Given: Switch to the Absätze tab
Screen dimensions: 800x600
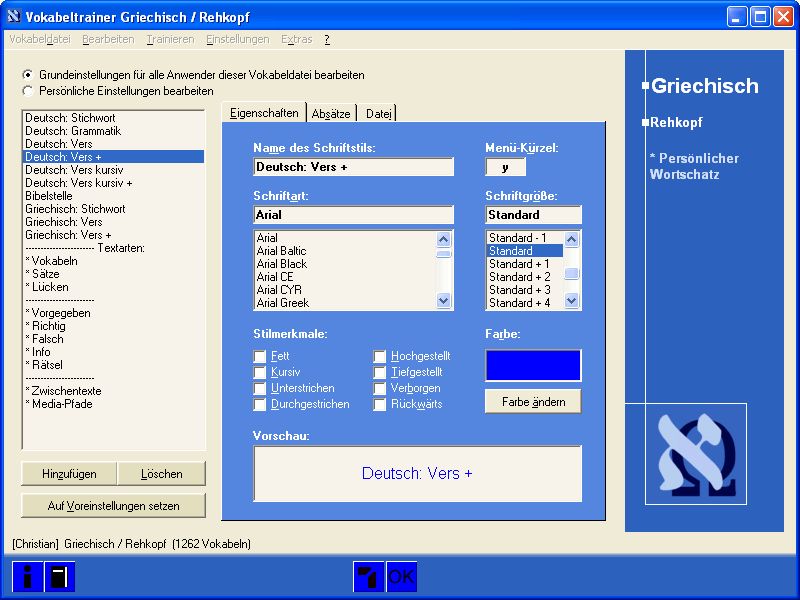Looking at the screenshot, I should click(331, 114).
